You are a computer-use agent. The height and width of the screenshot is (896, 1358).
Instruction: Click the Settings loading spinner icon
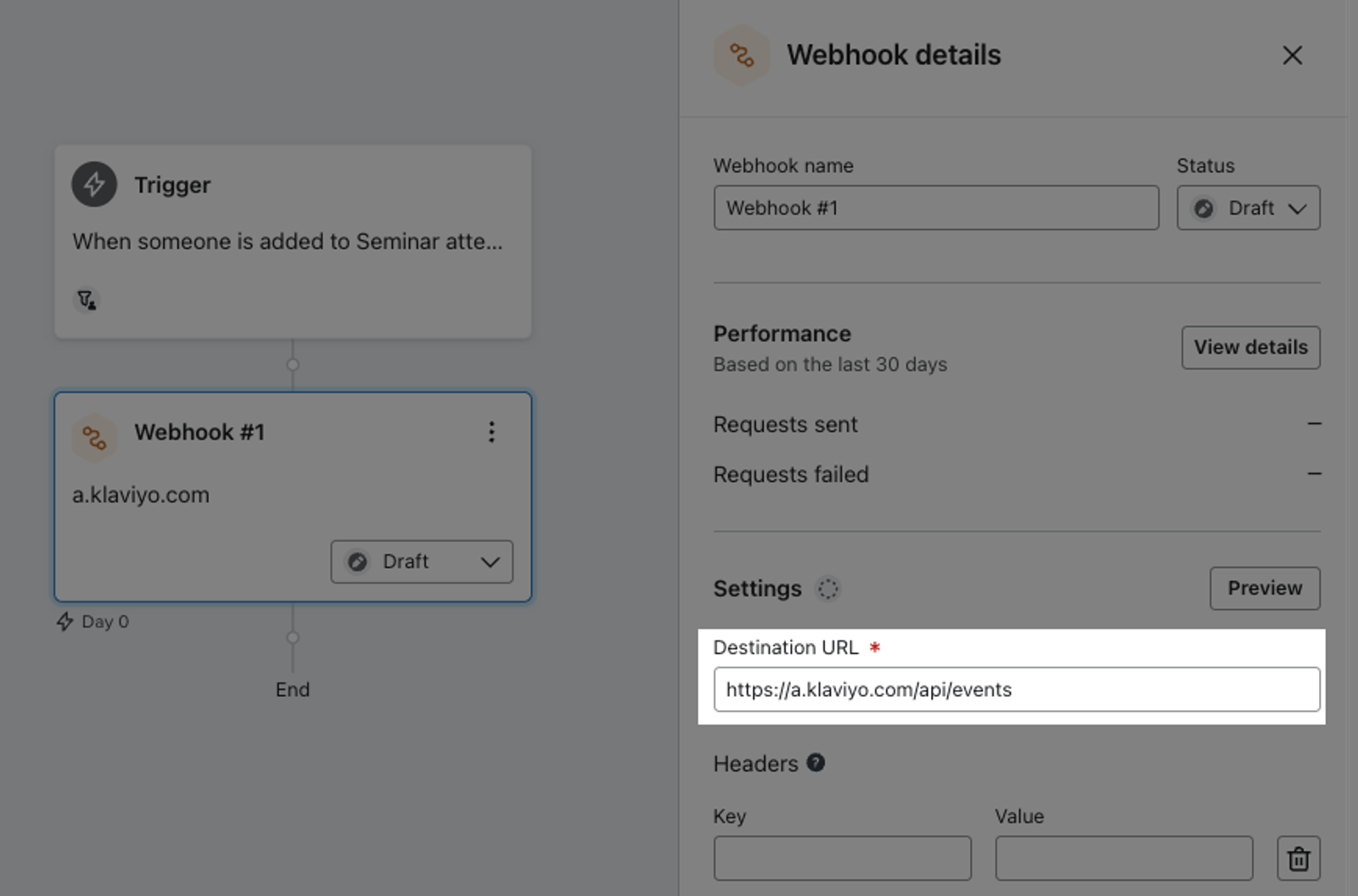828,588
